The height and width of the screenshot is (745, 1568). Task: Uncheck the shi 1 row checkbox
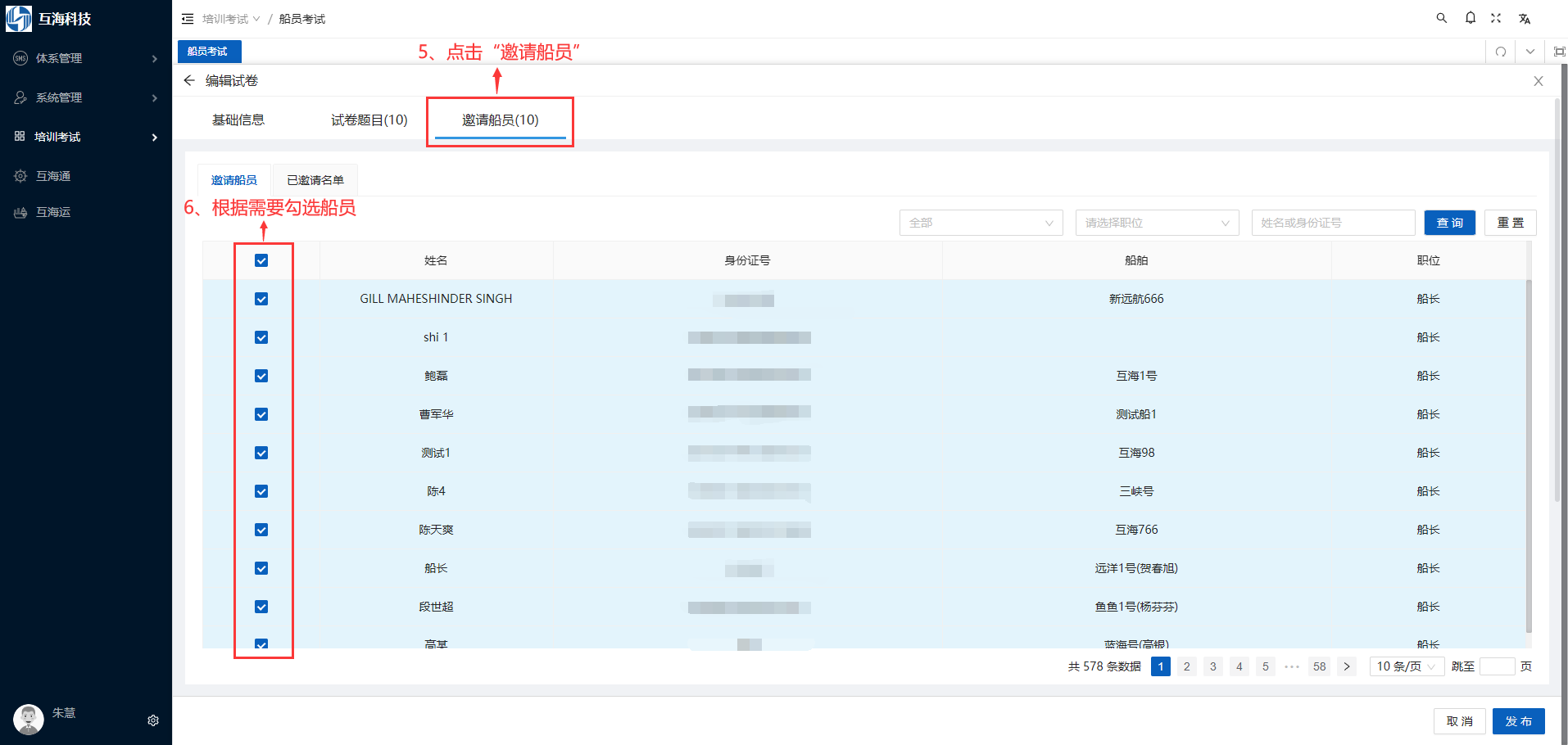(x=261, y=337)
